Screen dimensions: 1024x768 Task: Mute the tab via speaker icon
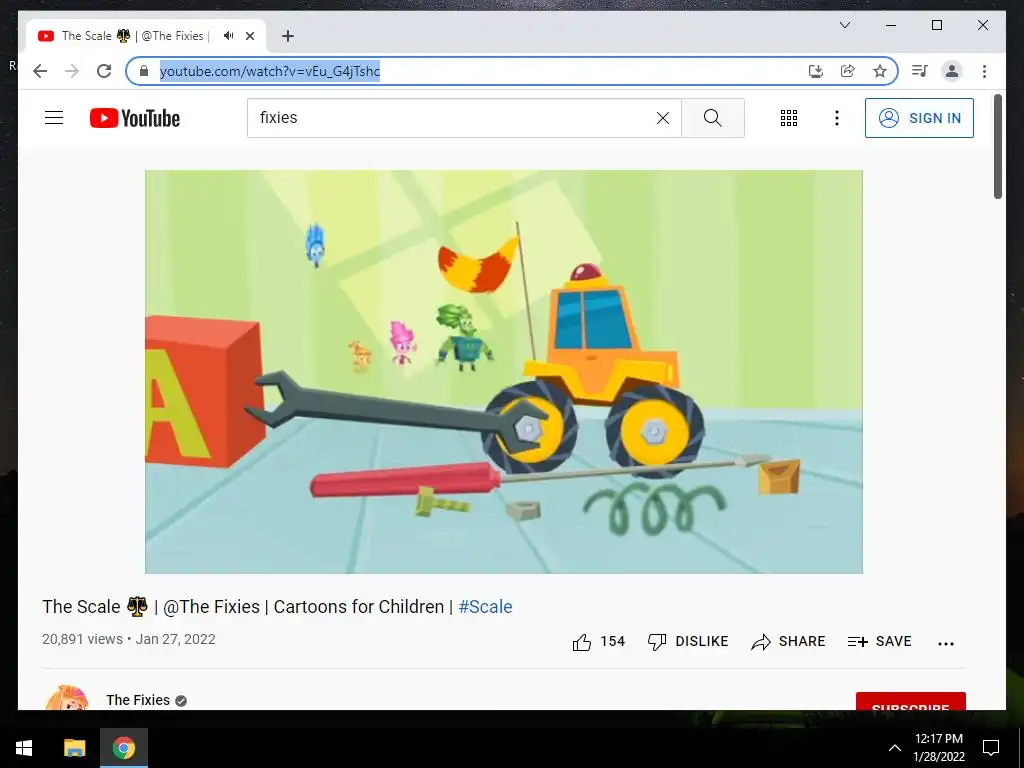[228, 36]
